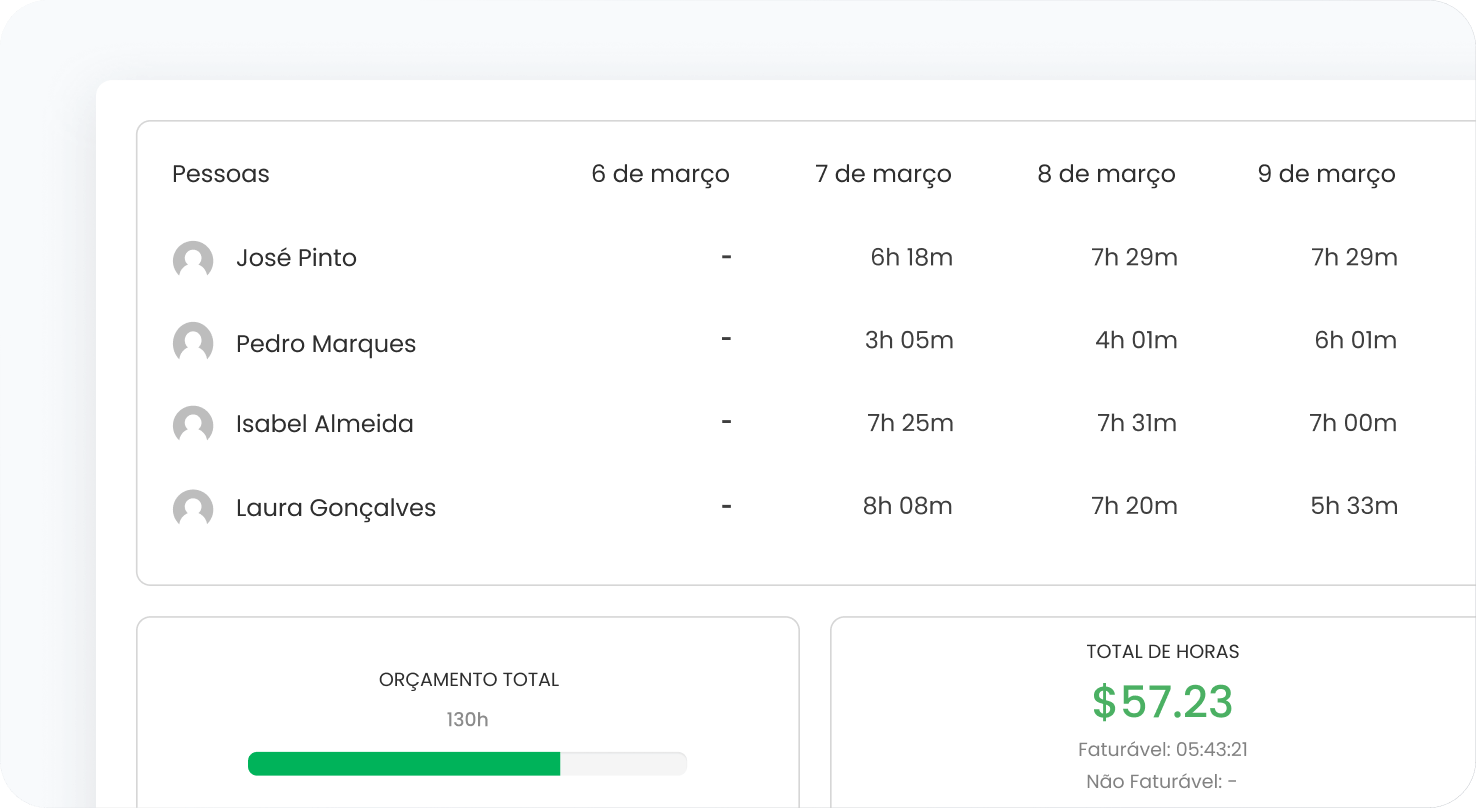Click the Orçamento Total 130h label
Screen dimensions: 1476x808
point(467,719)
